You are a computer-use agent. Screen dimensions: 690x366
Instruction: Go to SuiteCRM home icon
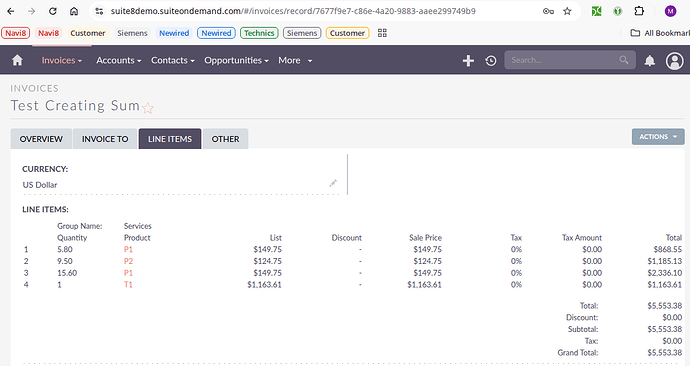(17, 60)
